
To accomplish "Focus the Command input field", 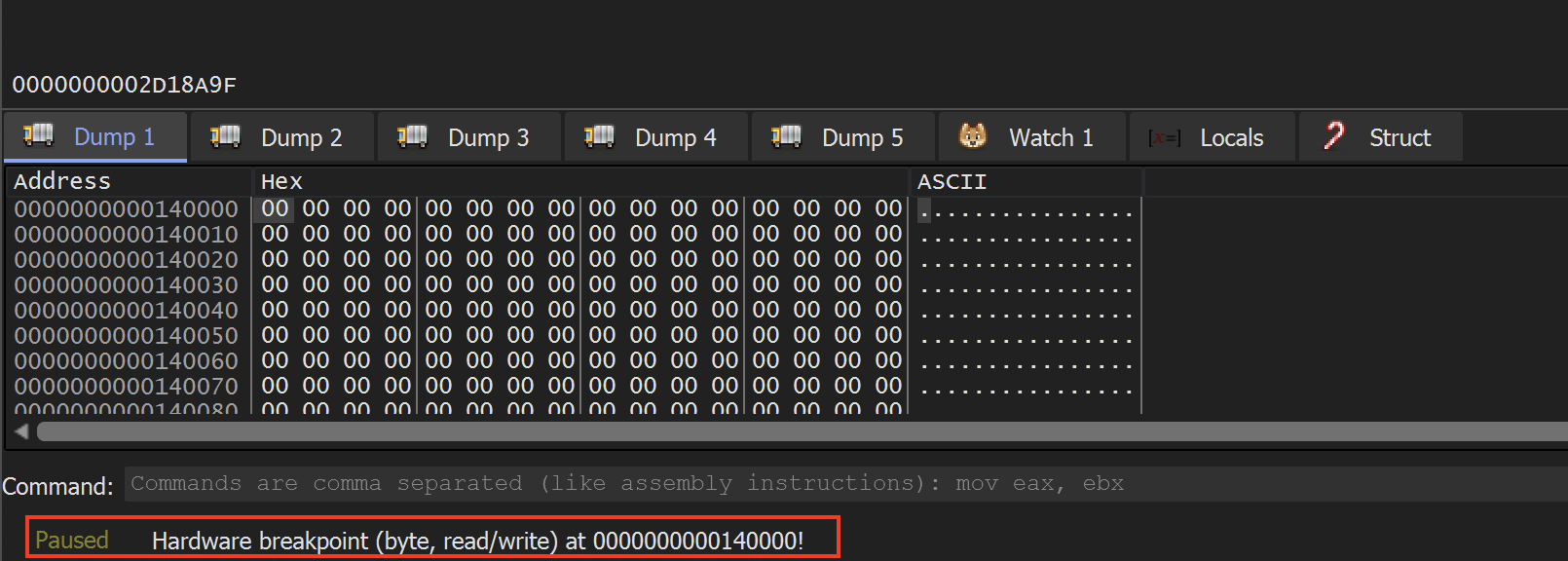I will [x=846, y=484].
